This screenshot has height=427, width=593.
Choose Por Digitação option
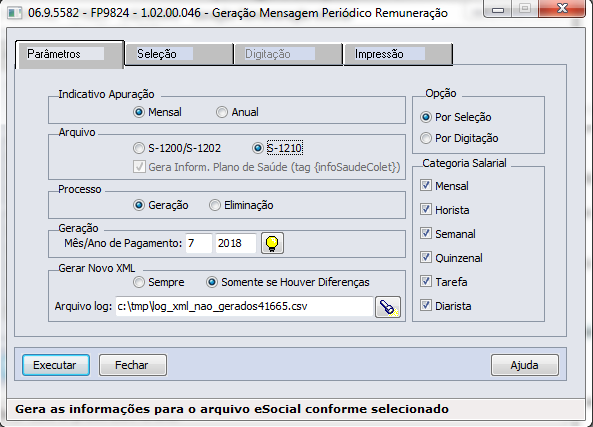[x=459, y=138]
